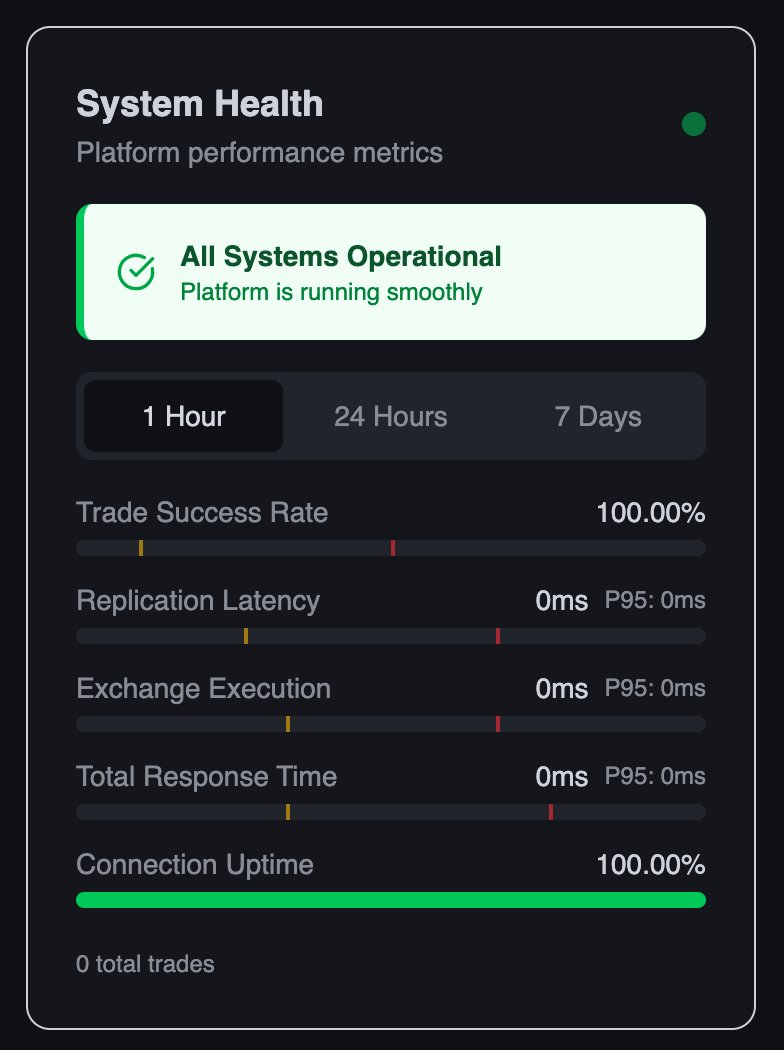Click the green Connection Uptime bar
The height and width of the screenshot is (1050, 784).
click(x=391, y=900)
